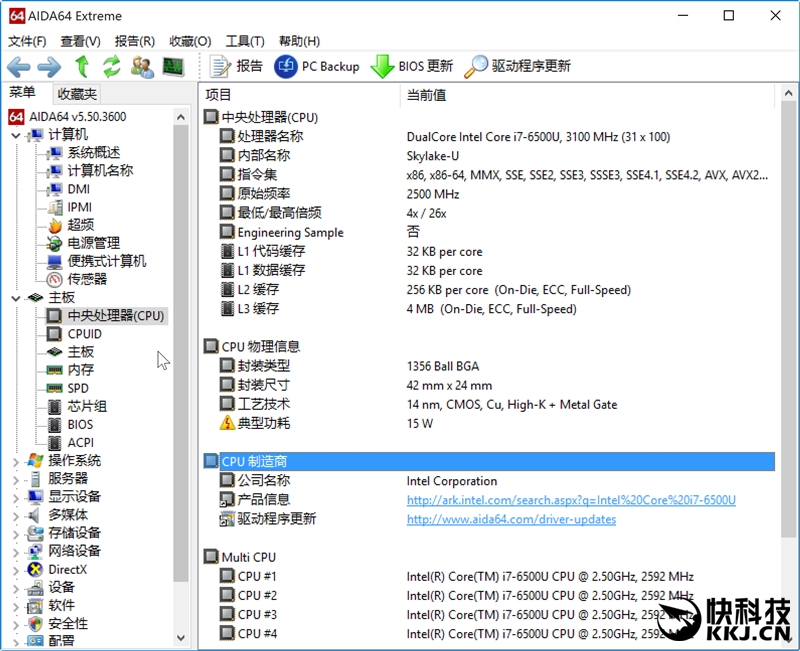Click the green up arrow icon
This screenshot has width=800, height=651.
[82, 67]
